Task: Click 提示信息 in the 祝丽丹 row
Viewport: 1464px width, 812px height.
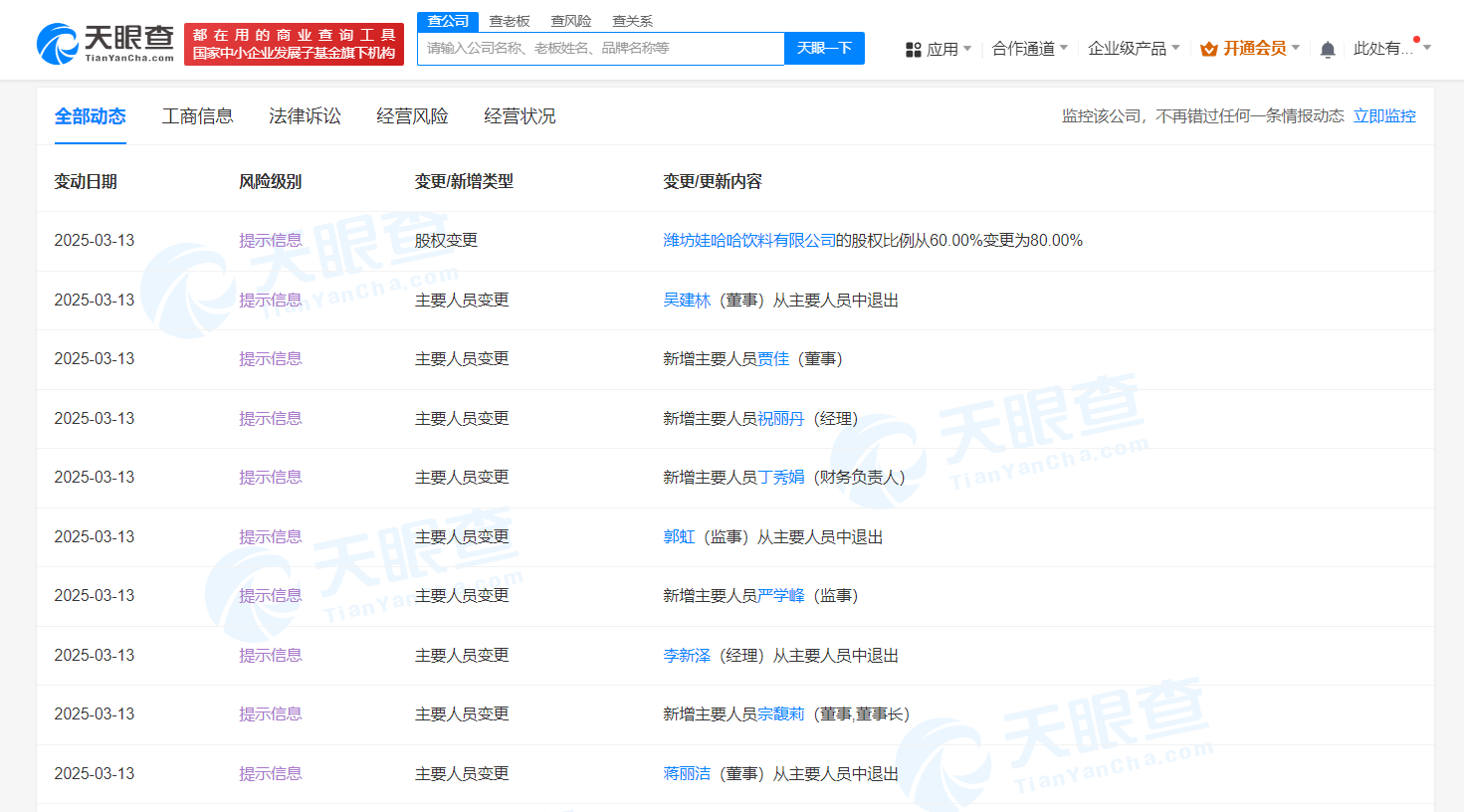Action: [271, 419]
